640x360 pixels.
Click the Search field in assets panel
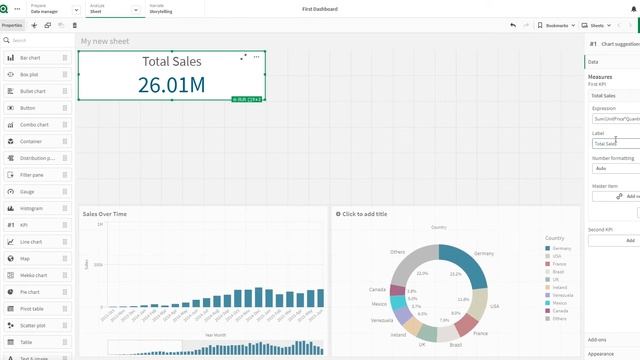click(x=37, y=40)
